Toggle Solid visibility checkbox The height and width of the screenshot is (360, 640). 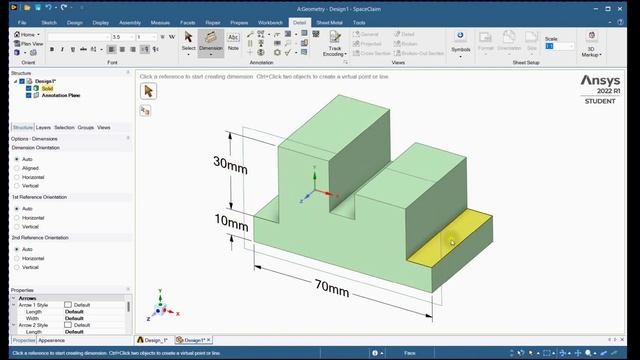[x=29, y=88]
